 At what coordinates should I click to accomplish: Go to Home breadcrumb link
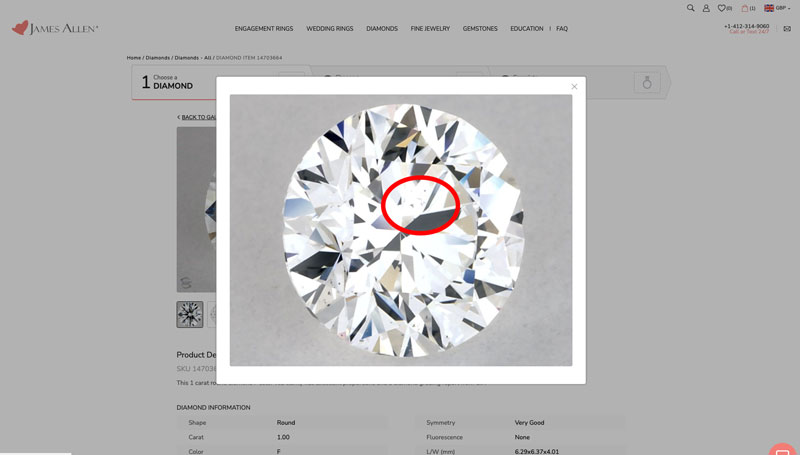click(x=134, y=58)
